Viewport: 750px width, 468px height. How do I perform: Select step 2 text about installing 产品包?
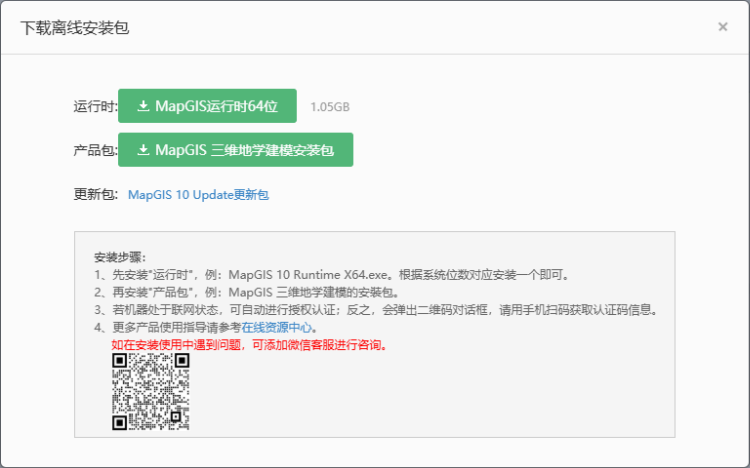click(x=250, y=292)
